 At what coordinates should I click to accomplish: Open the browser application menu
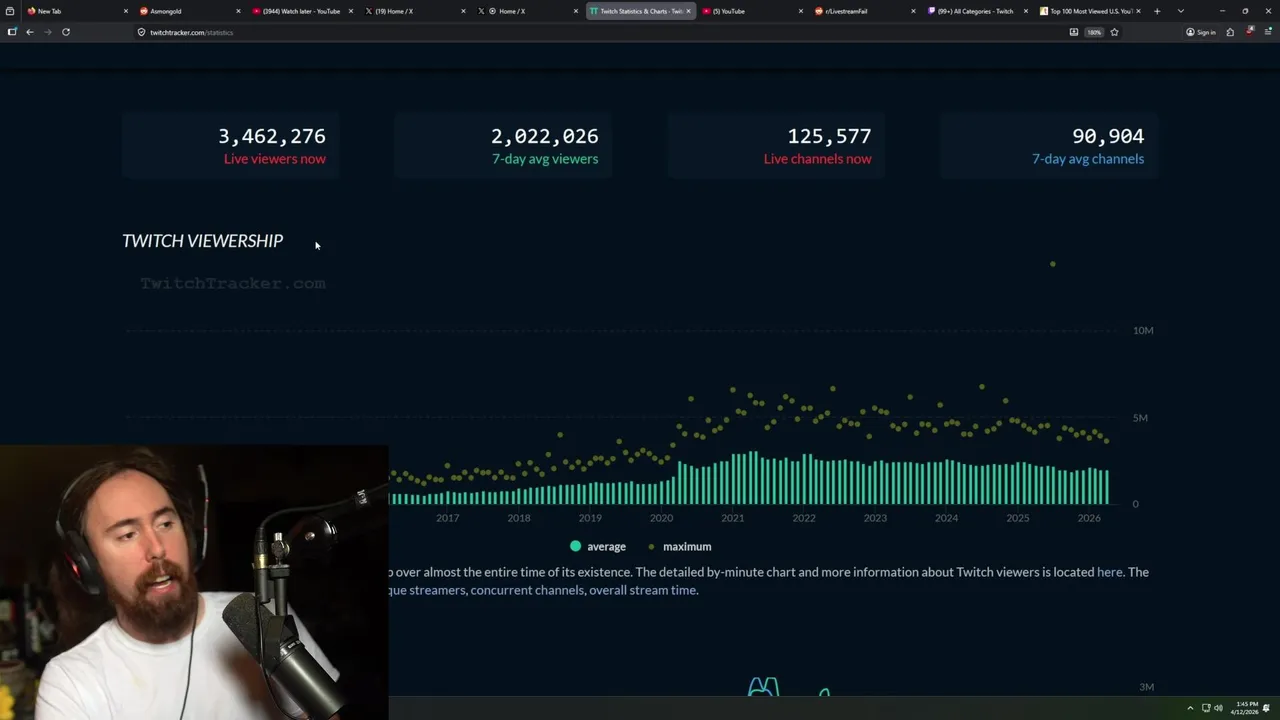pyautogui.click(x=1268, y=32)
